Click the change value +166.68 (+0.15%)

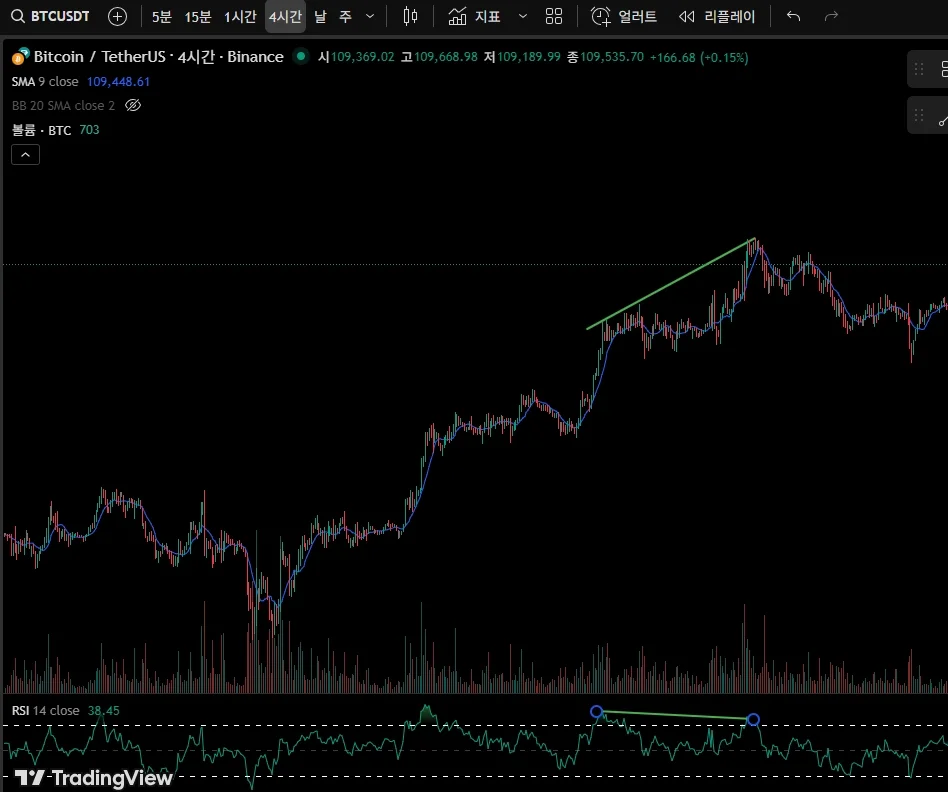pos(699,57)
